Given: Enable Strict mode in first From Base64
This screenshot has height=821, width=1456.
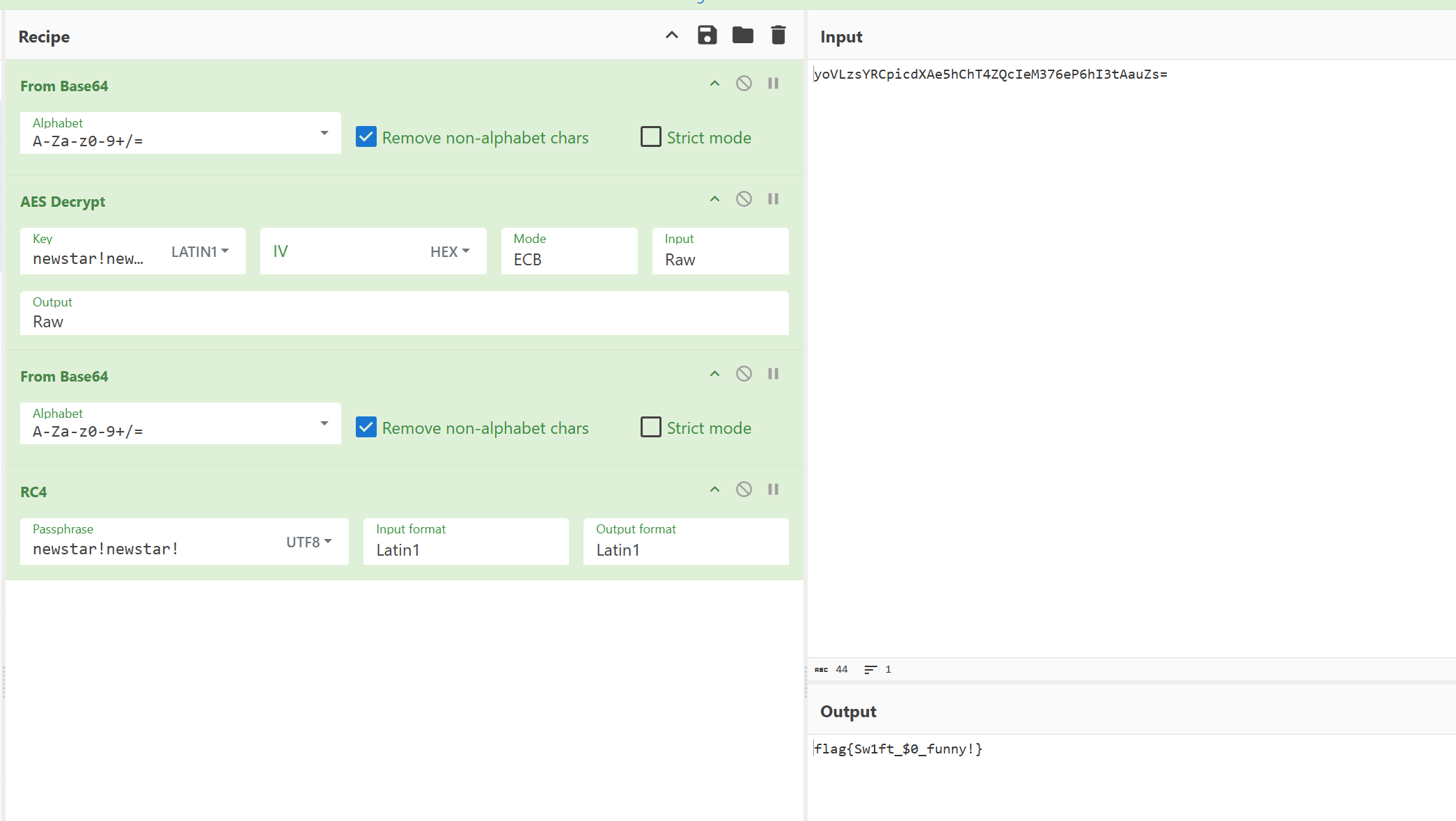Looking at the screenshot, I should pyautogui.click(x=650, y=137).
